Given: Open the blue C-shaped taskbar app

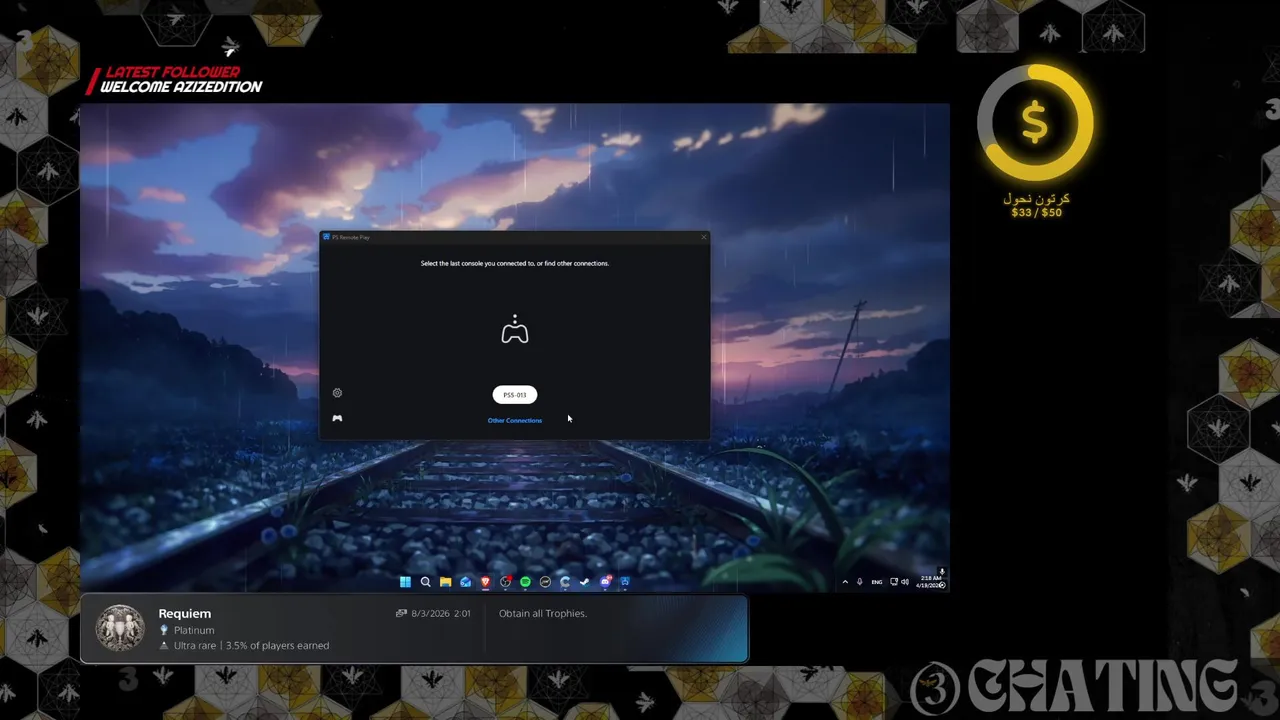Looking at the screenshot, I should (x=565, y=582).
